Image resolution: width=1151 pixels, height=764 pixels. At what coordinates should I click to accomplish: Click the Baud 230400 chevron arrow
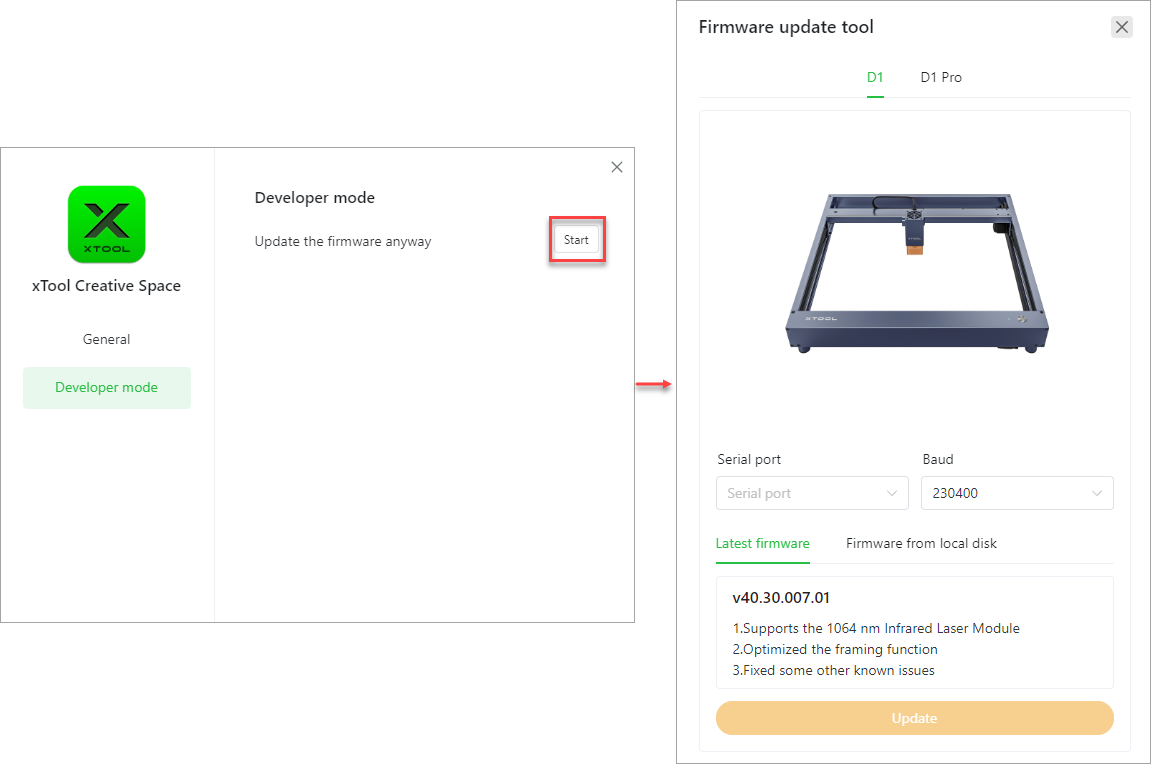click(1097, 493)
